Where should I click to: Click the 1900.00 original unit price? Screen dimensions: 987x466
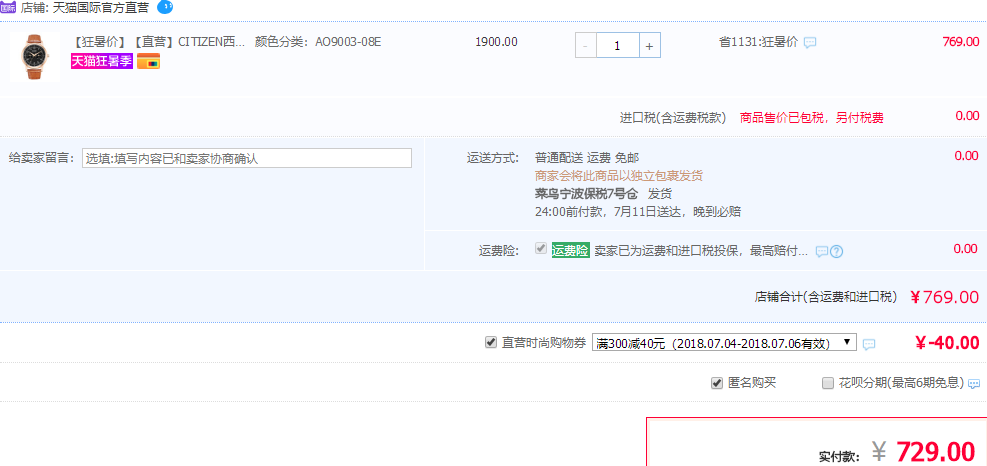click(497, 42)
